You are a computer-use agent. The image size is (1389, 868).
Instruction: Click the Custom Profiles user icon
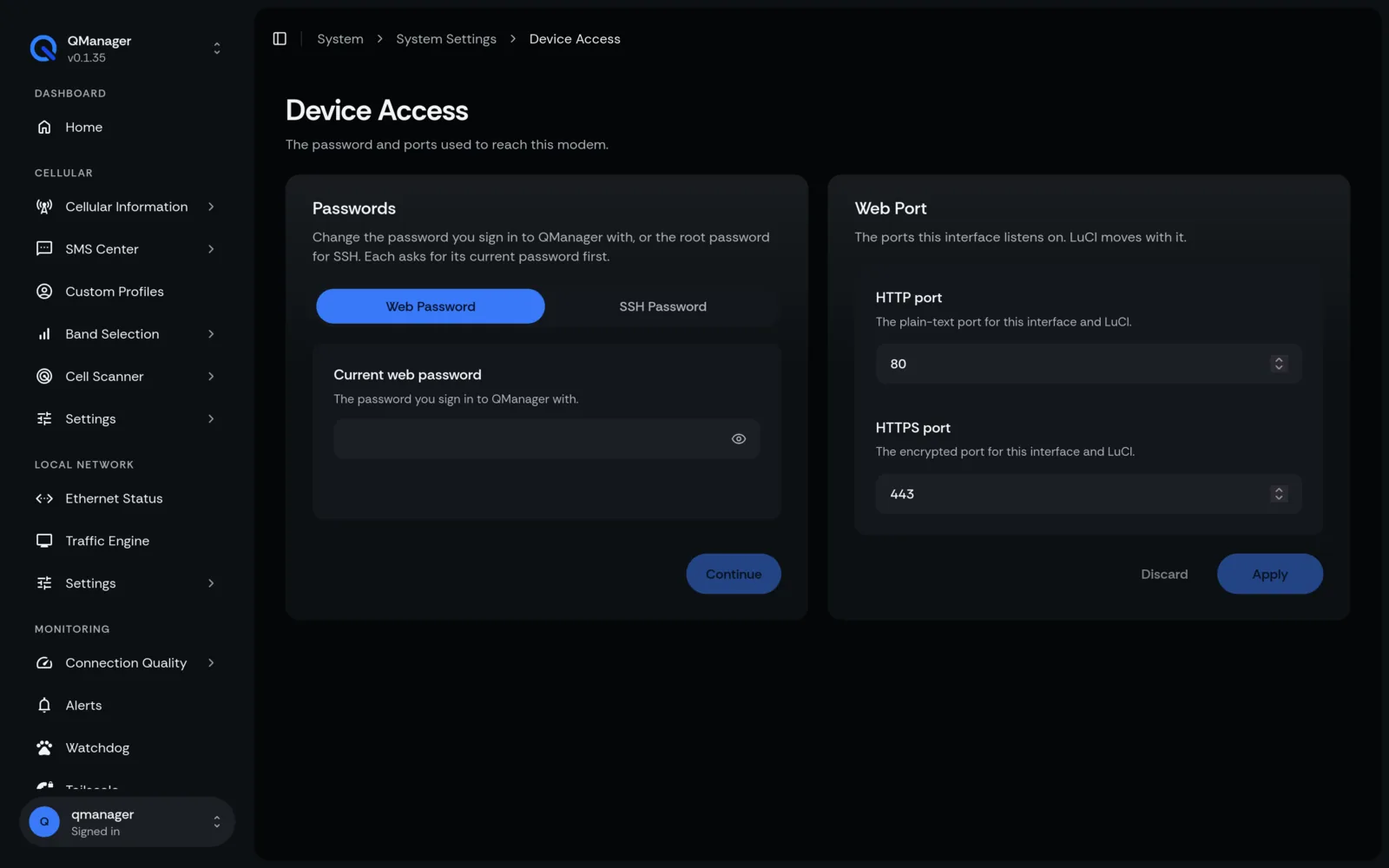coord(44,292)
